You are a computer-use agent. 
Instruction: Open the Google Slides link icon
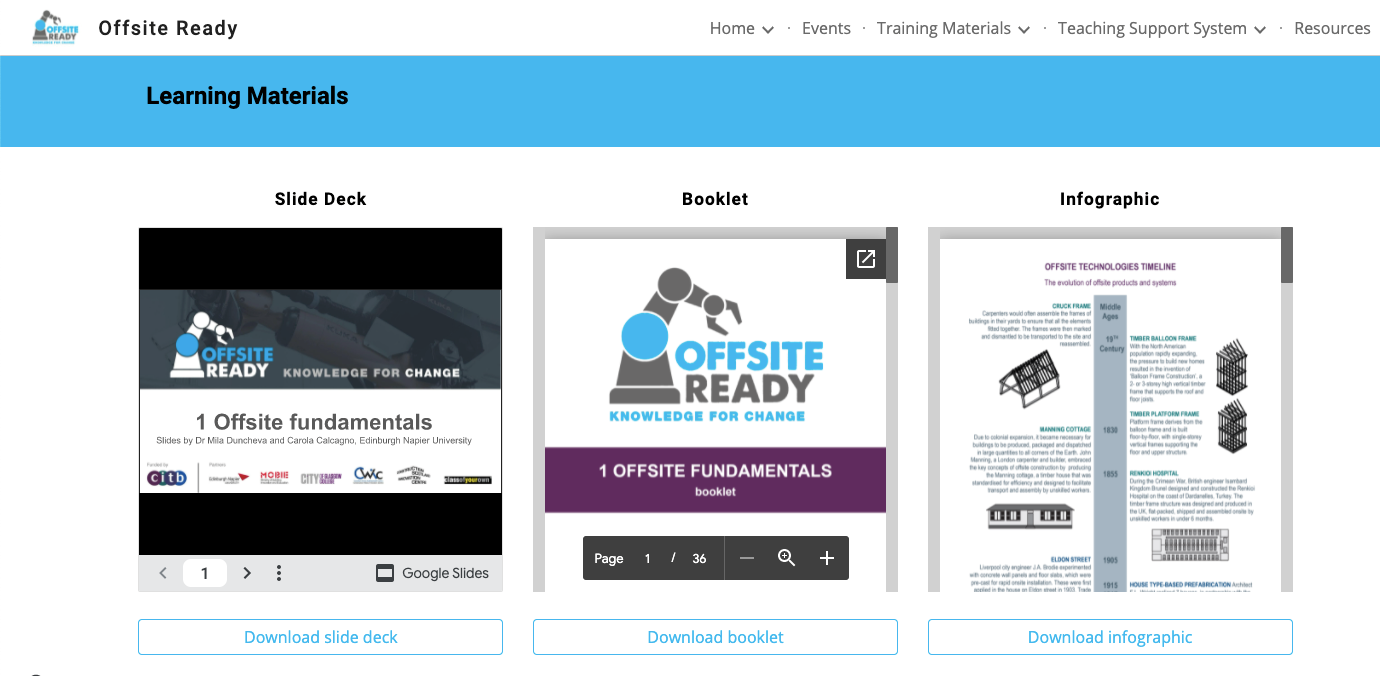[x=385, y=573]
